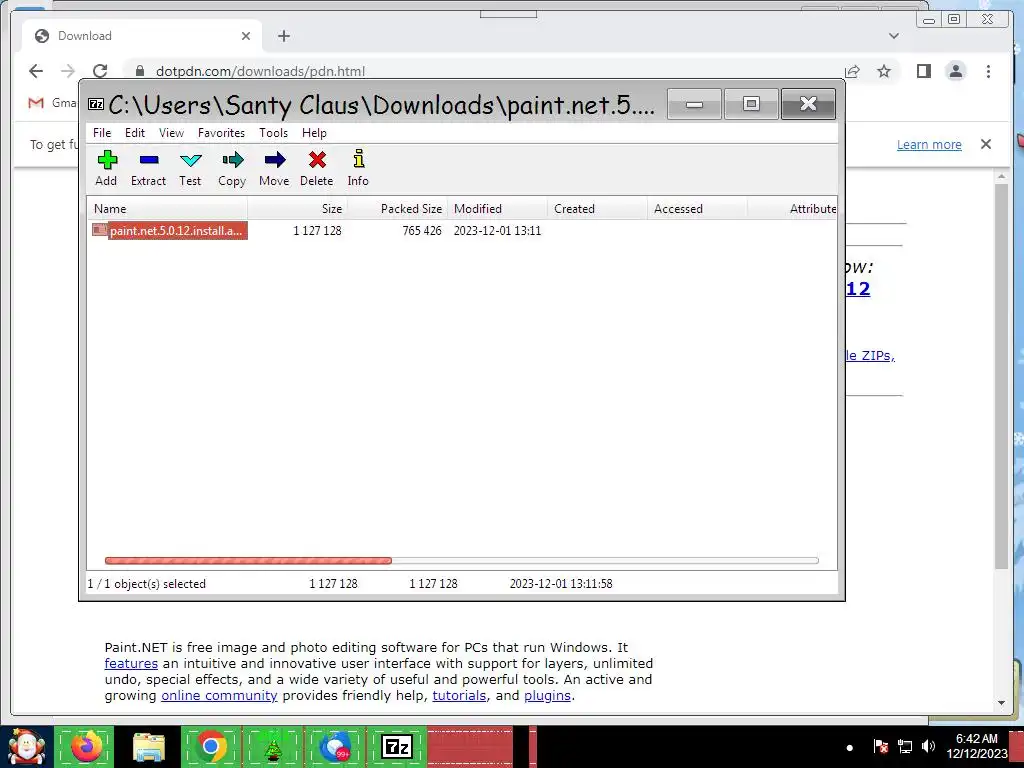Screen dimensions: 1024x768
Task: Click the Chrome page vertical scrollbar
Action: pyautogui.click(x=1002, y=376)
